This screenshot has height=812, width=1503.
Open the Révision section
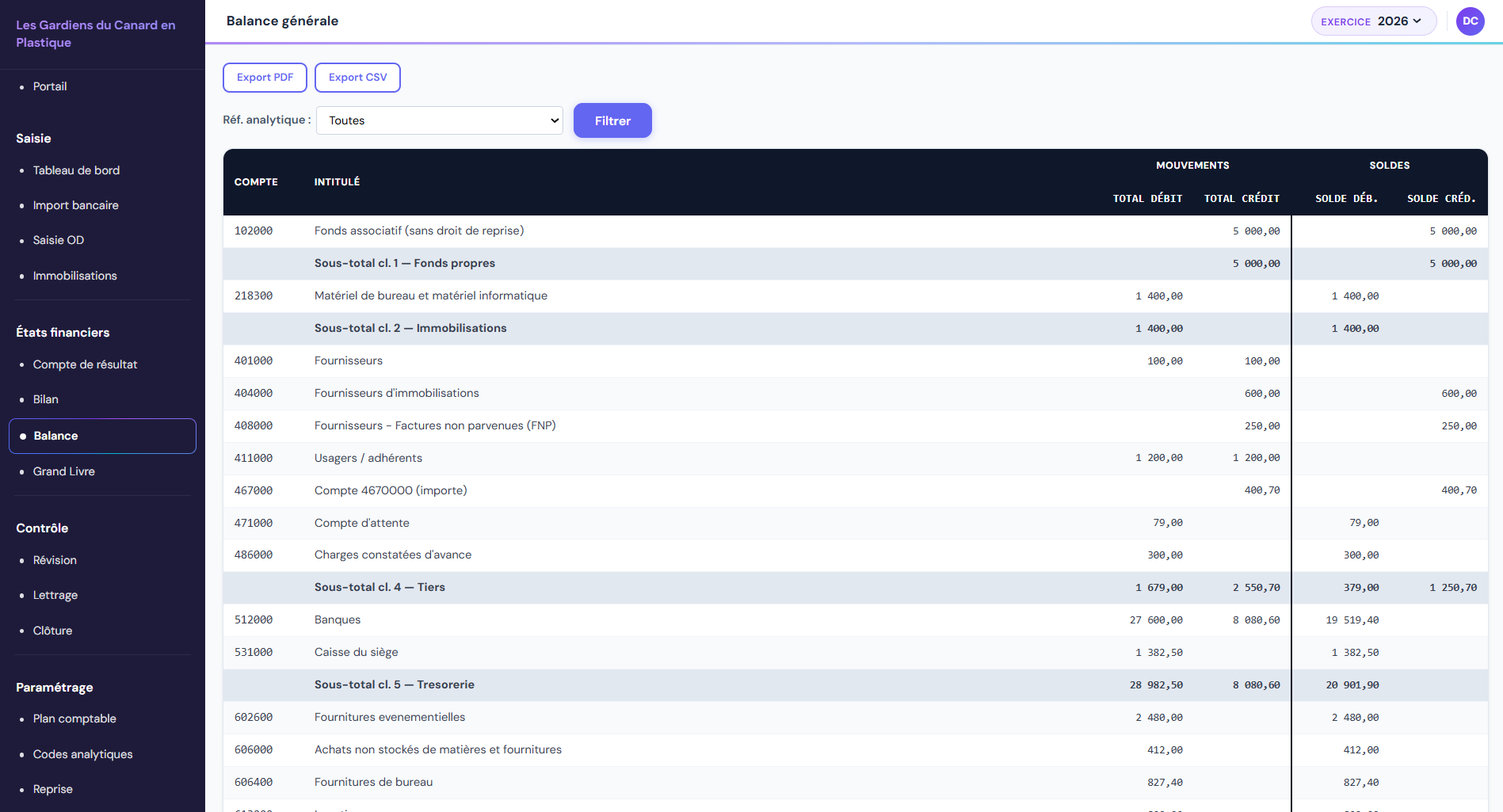coord(54,560)
